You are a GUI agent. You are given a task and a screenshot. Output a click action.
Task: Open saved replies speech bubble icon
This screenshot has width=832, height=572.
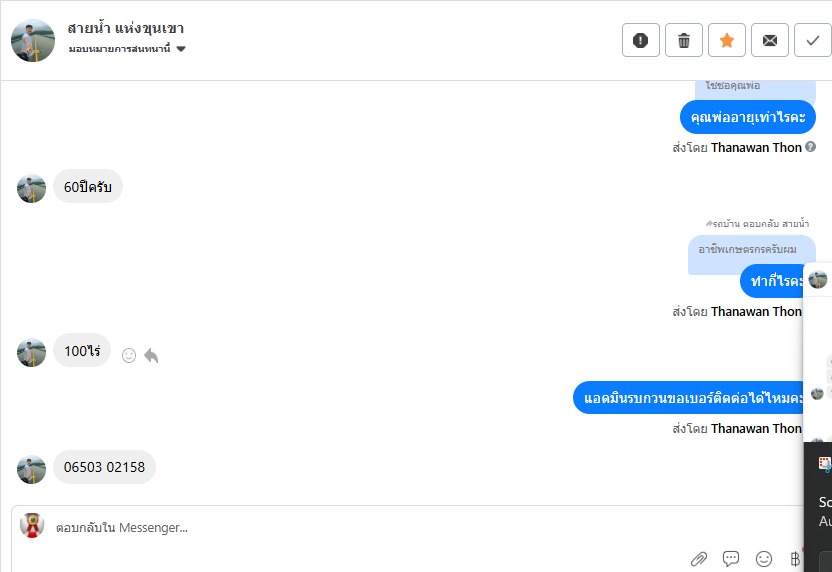tap(731, 558)
